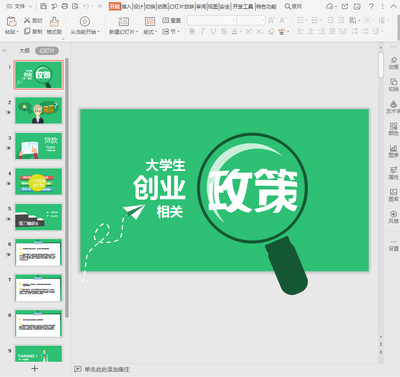Cut selection with the scissors icon
The width and height of the screenshot is (400, 377).
pyautogui.click(x=27, y=20)
